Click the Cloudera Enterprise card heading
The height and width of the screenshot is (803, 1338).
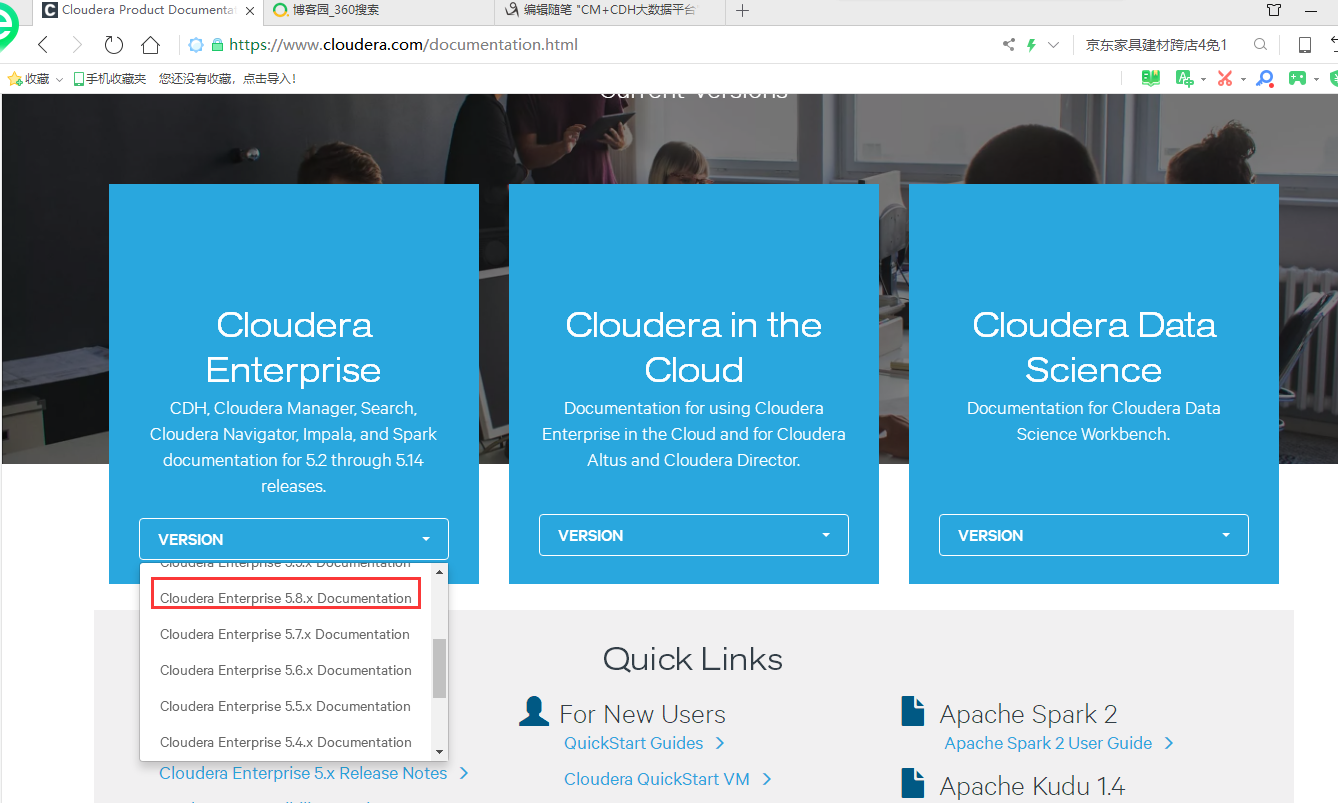pos(294,347)
